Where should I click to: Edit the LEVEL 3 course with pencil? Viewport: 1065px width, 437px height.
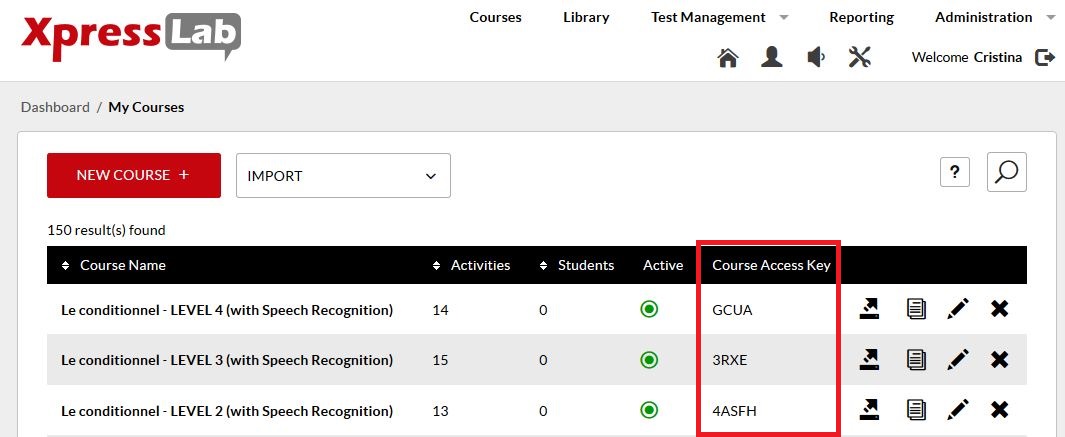click(x=958, y=360)
